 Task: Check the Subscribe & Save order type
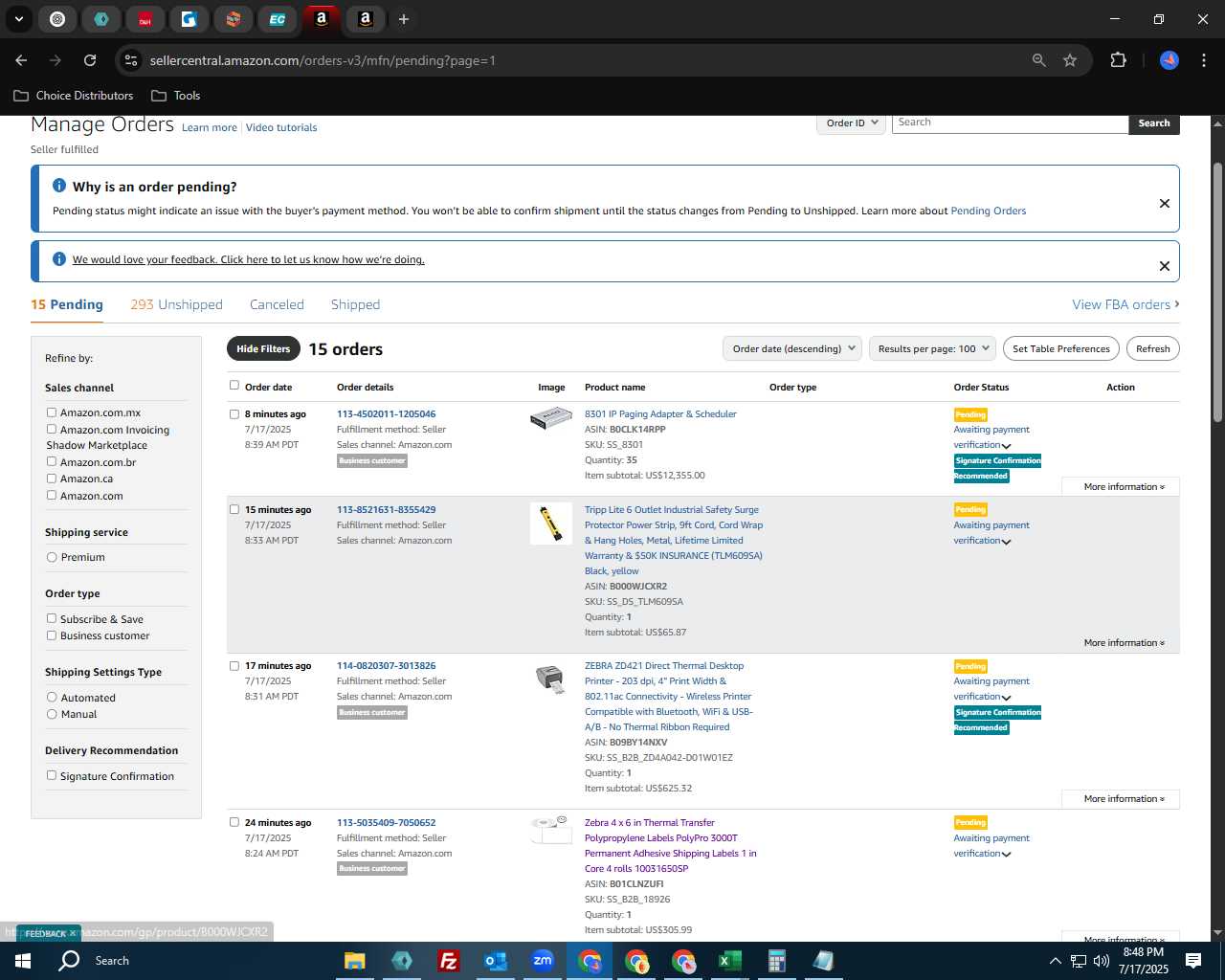52,618
